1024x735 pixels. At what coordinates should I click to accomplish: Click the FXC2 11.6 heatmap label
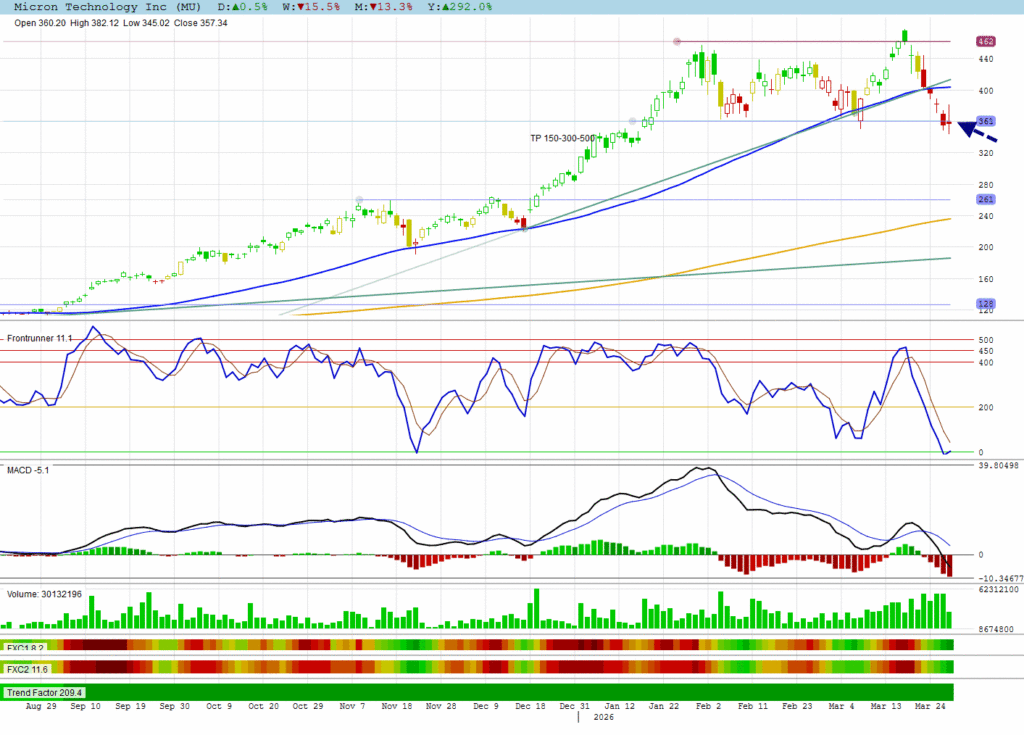[27, 667]
